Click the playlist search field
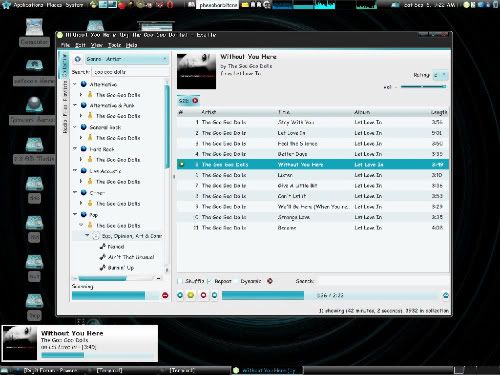 point(382,281)
